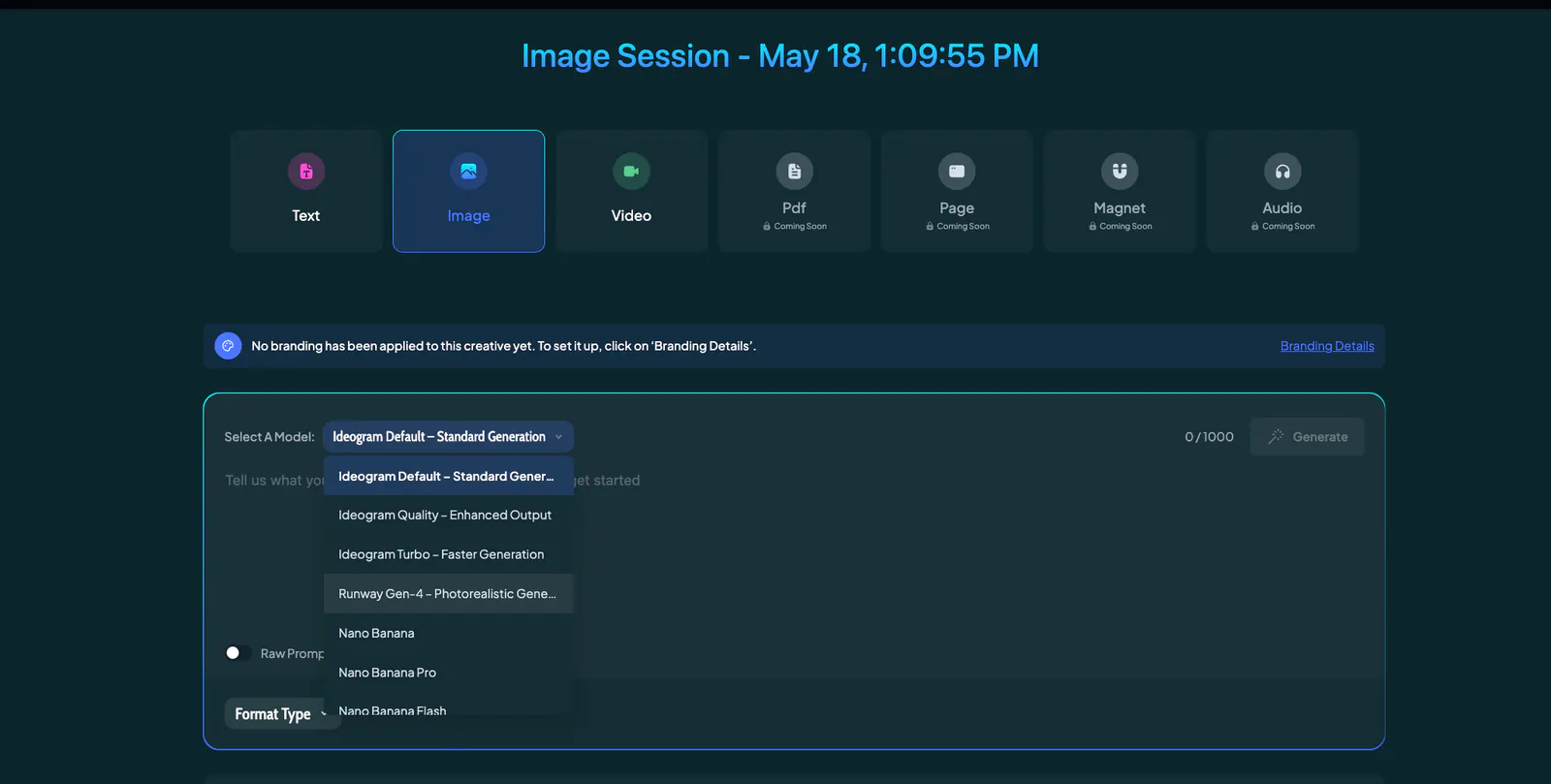The height and width of the screenshot is (784, 1551).
Task: Pick the Nano Banana Pro model option
Action: (449, 673)
